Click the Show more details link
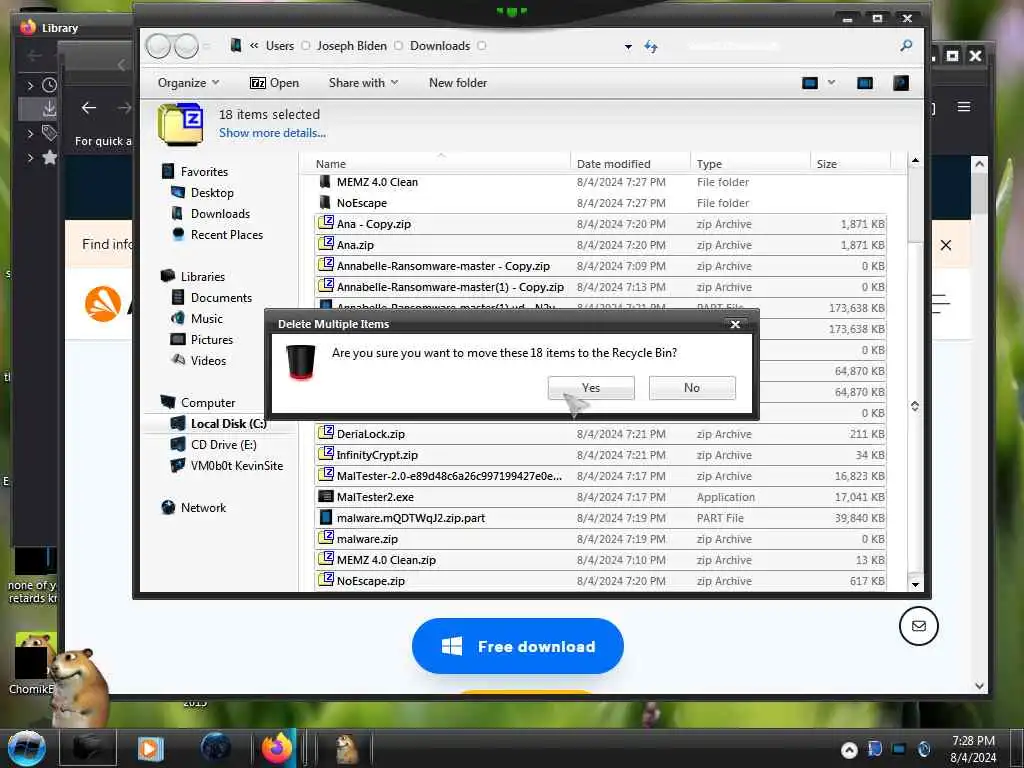1024x768 pixels. pos(272,133)
